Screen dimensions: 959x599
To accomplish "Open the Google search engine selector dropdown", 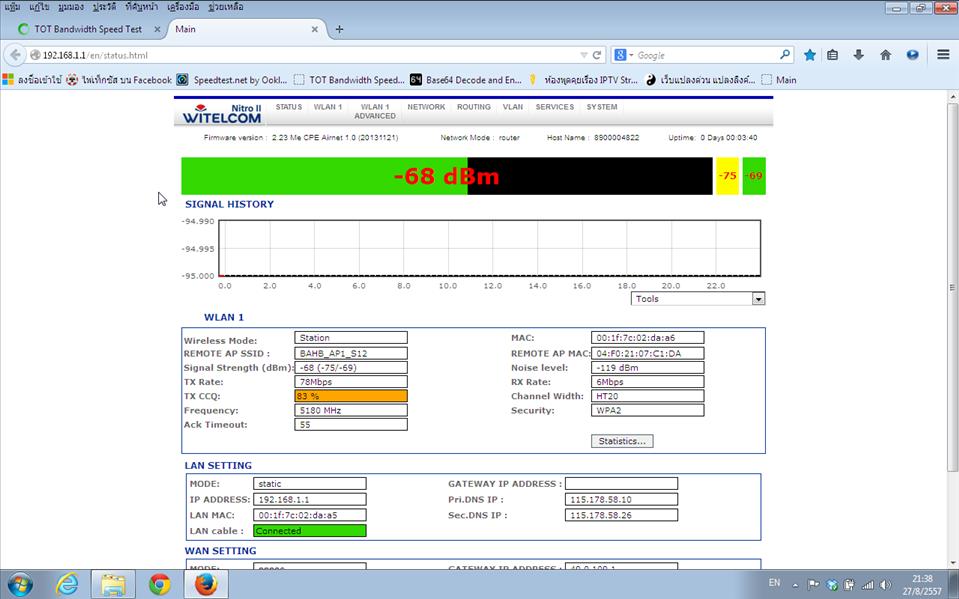I will (623, 55).
